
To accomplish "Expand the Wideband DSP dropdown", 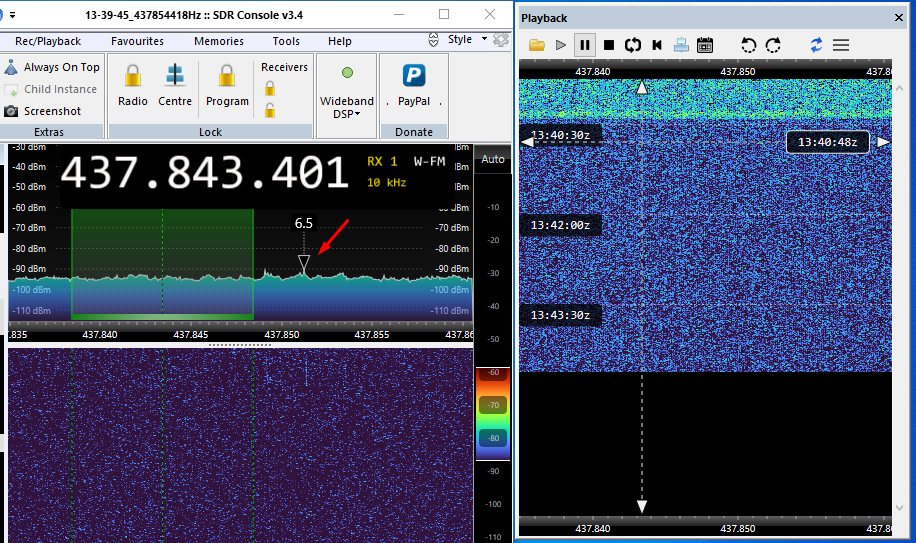I will [x=347, y=93].
